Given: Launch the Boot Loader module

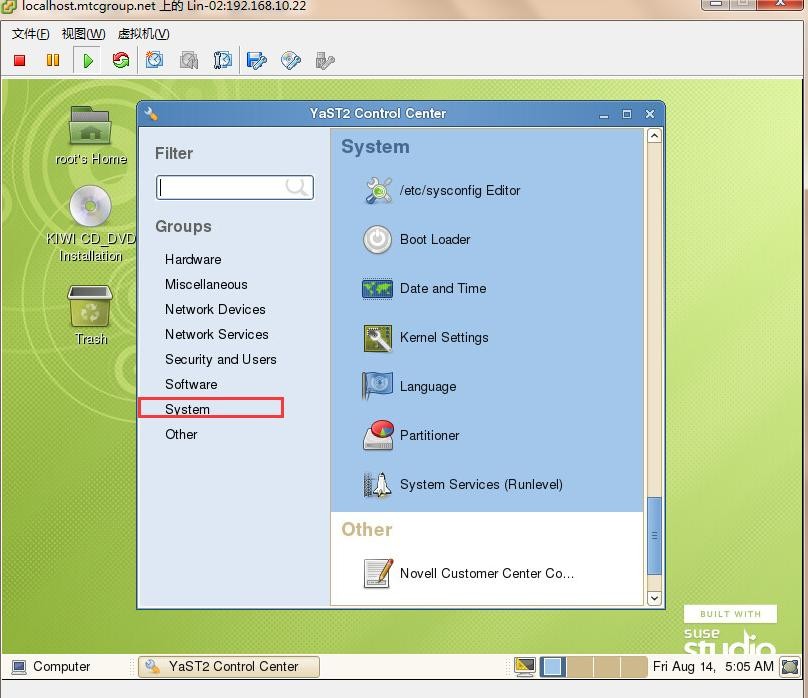Looking at the screenshot, I should 416,240.
